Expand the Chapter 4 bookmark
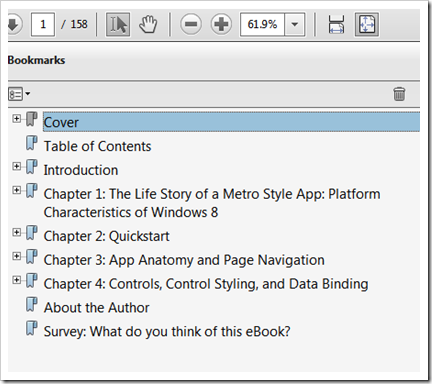The width and height of the screenshot is (432, 384). [x=16, y=280]
